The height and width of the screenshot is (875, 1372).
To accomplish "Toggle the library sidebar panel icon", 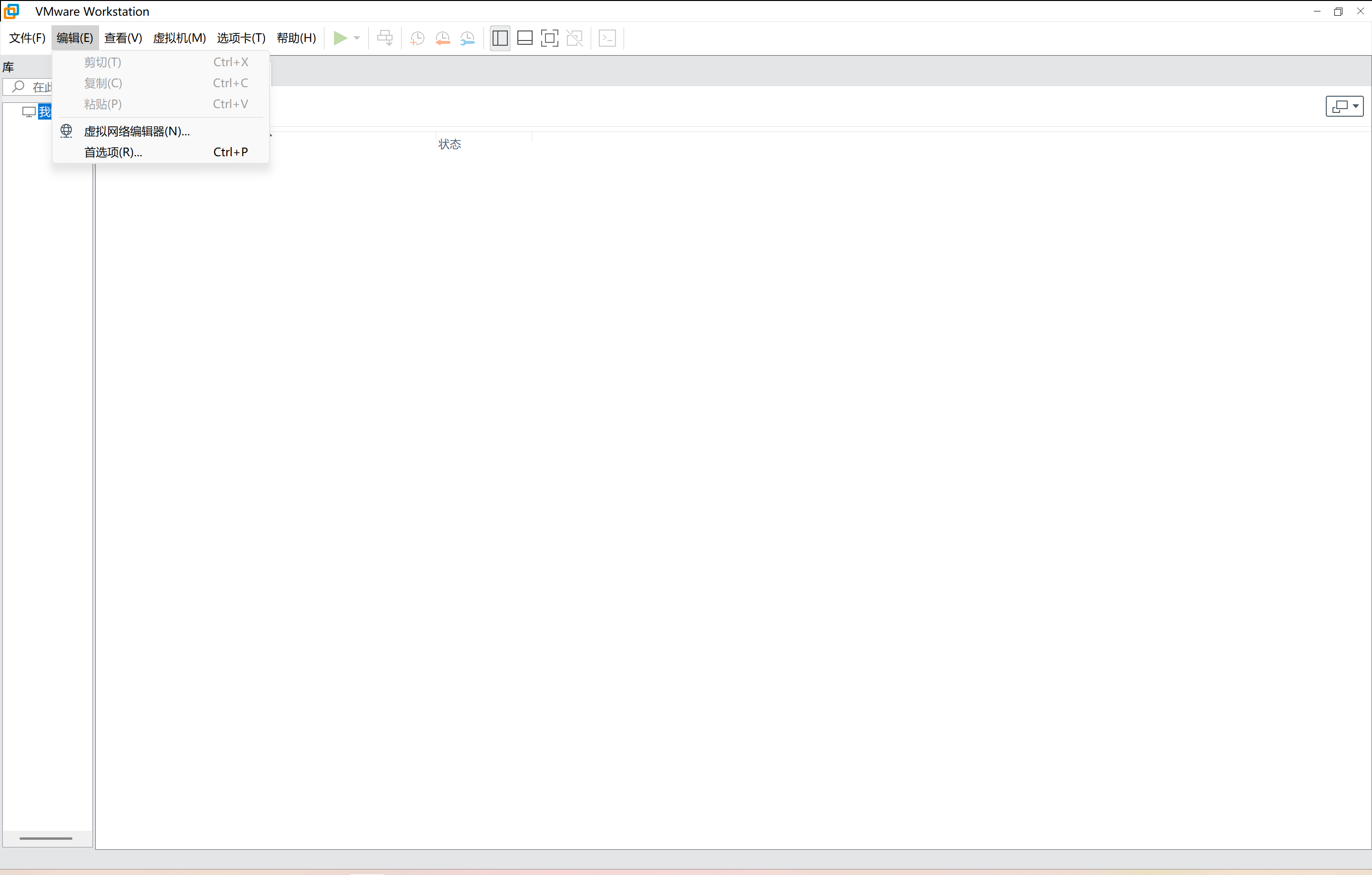I will point(500,38).
